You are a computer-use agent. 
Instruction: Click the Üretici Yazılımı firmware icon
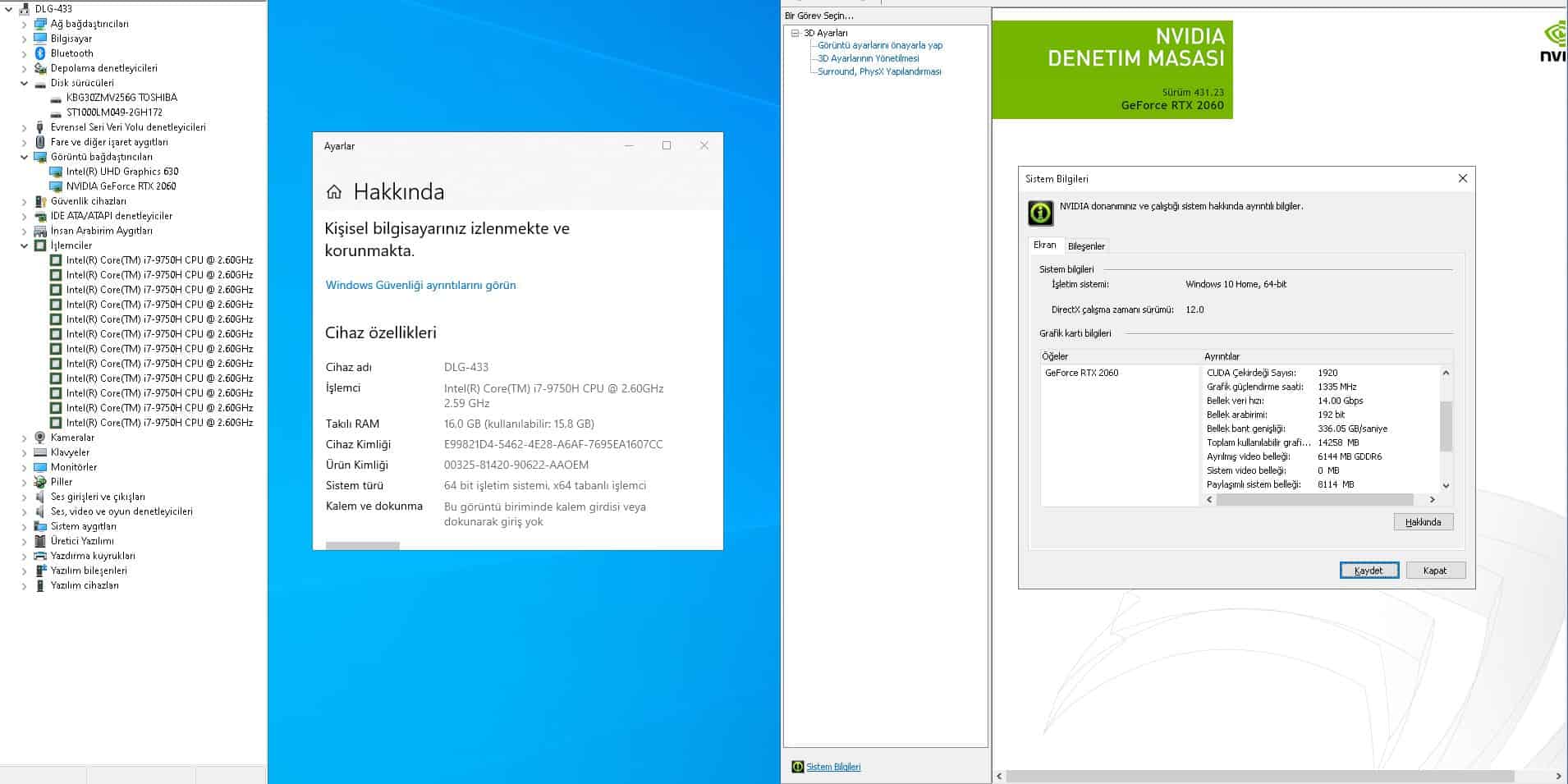40,541
